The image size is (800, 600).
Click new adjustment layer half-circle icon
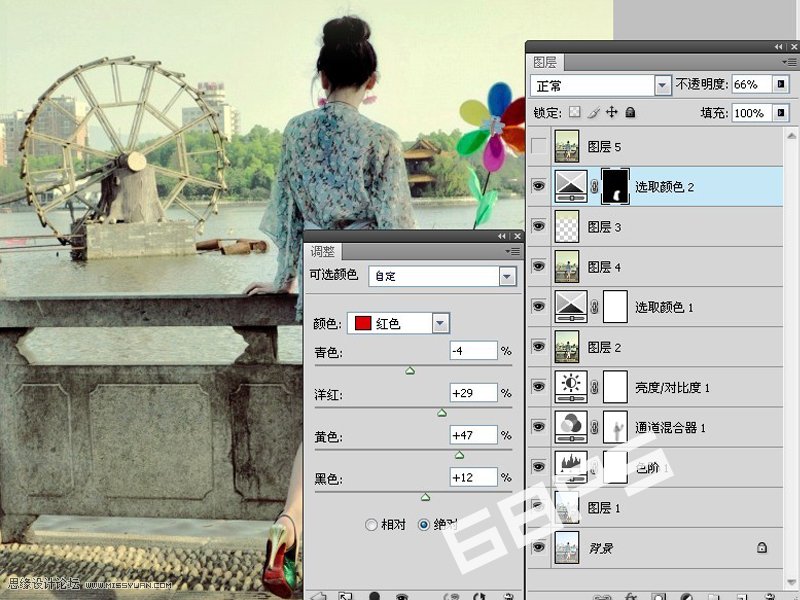tap(686, 596)
